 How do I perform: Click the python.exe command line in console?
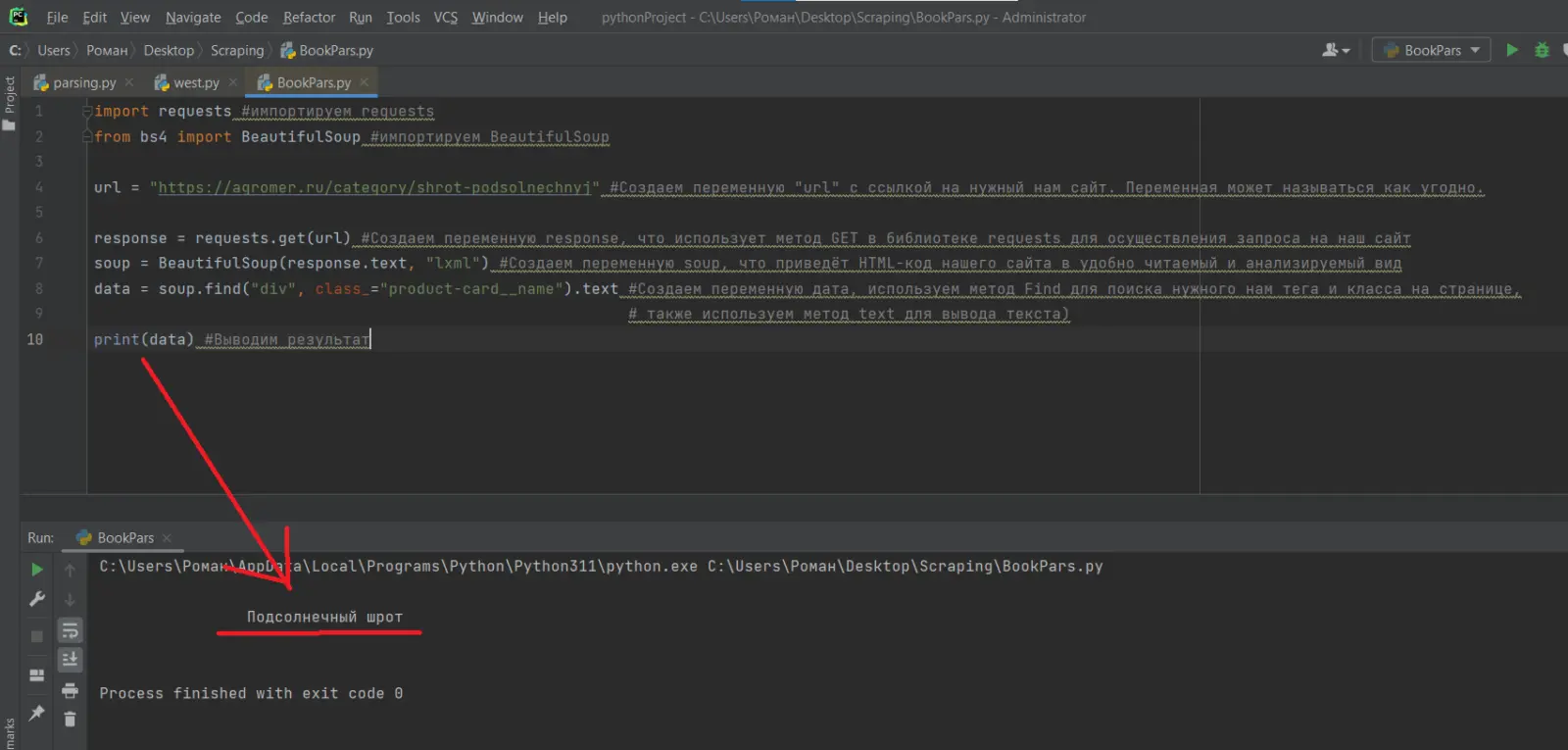coord(601,567)
